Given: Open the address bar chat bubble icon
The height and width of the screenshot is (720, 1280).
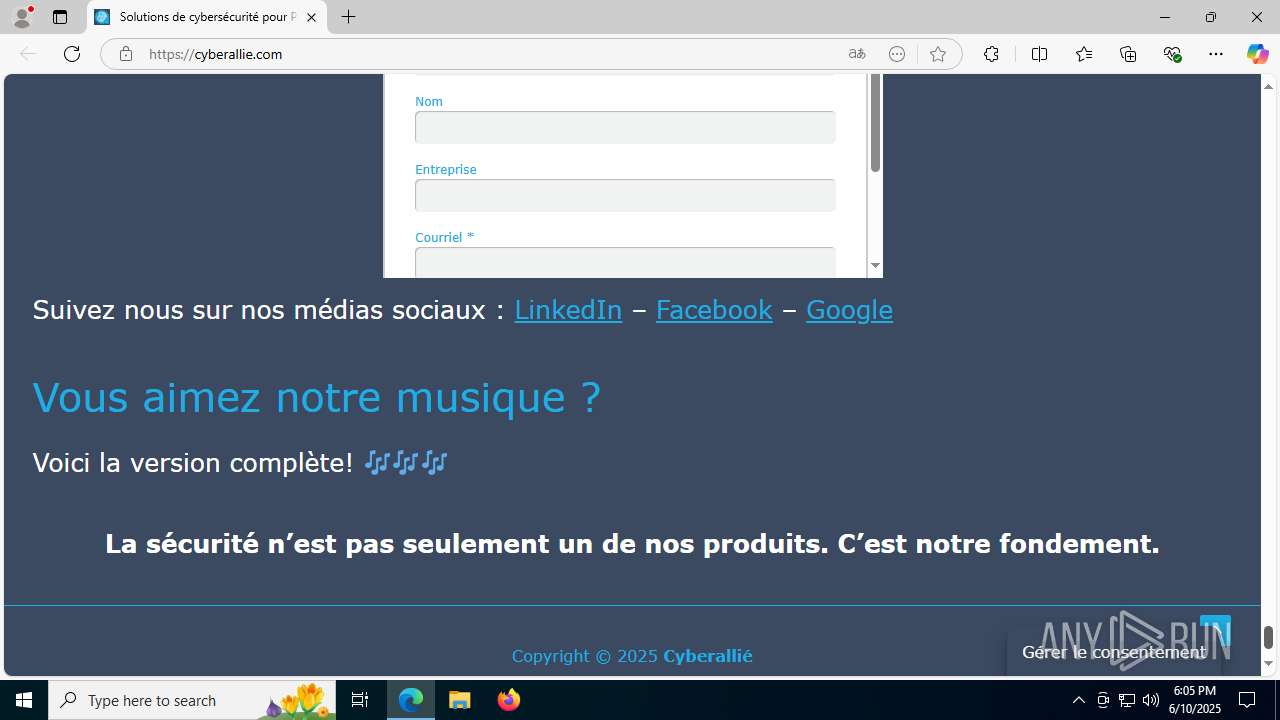Looking at the screenshot, I should tap(897, 54).
